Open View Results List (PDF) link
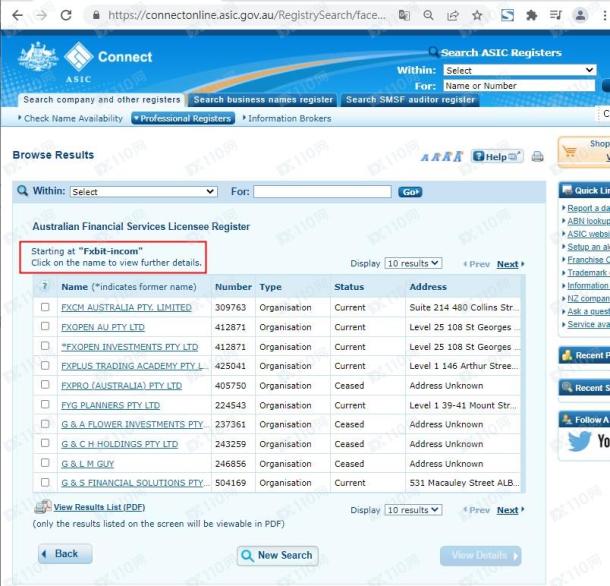 (99, 507)
